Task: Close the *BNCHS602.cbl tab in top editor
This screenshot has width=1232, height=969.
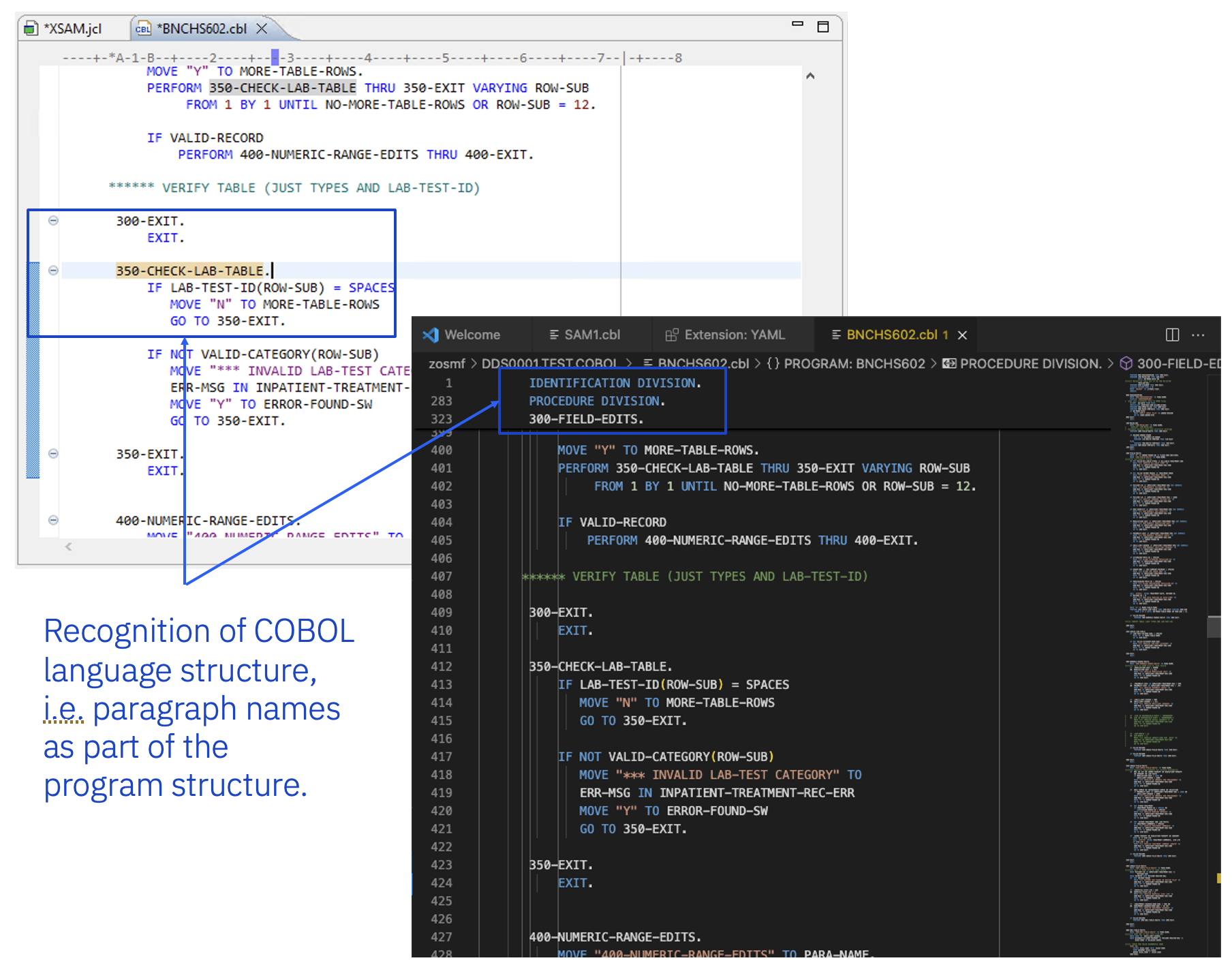Action: (262, 29)
